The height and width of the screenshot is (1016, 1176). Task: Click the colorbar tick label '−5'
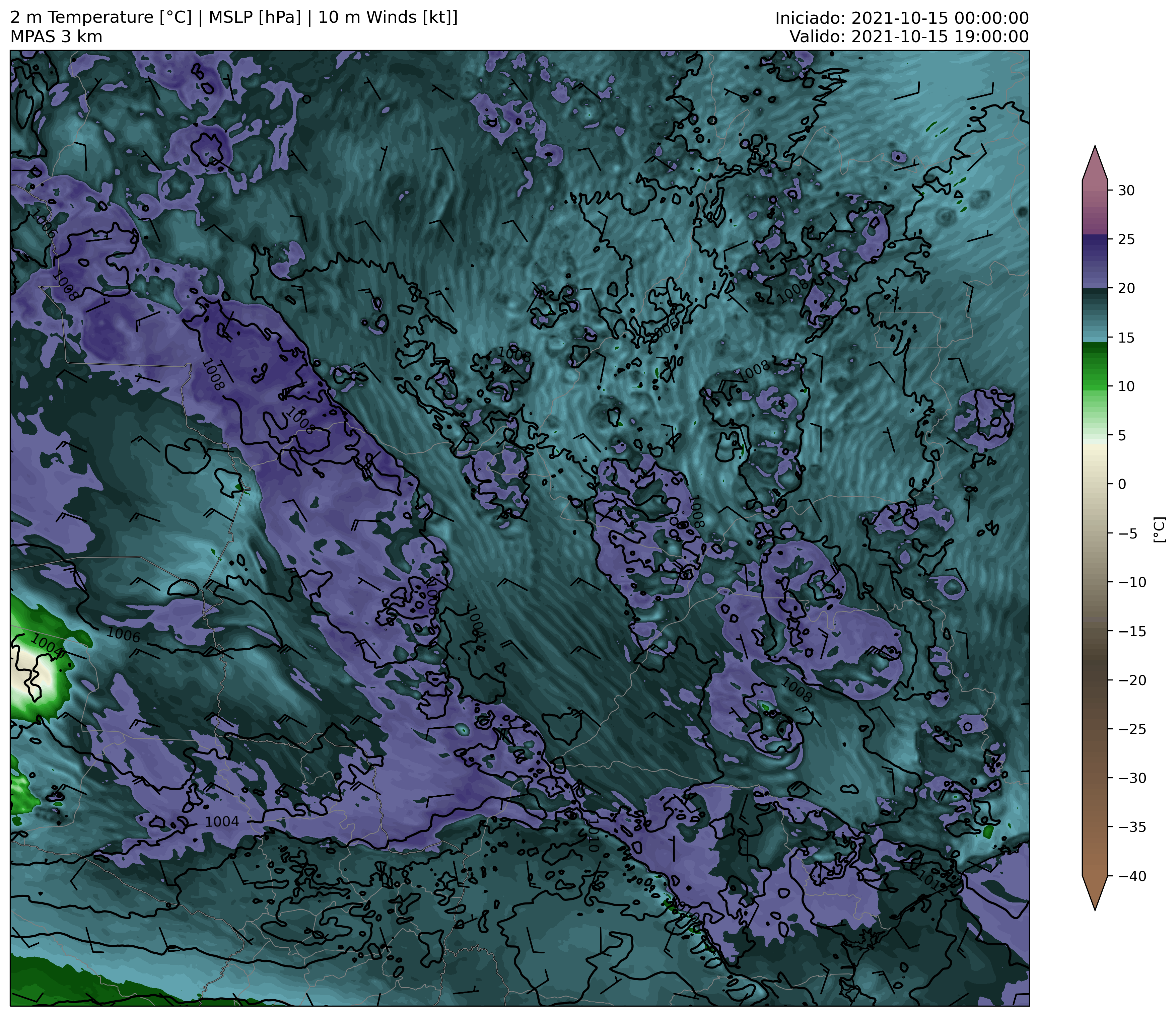tap(1127, 533)
